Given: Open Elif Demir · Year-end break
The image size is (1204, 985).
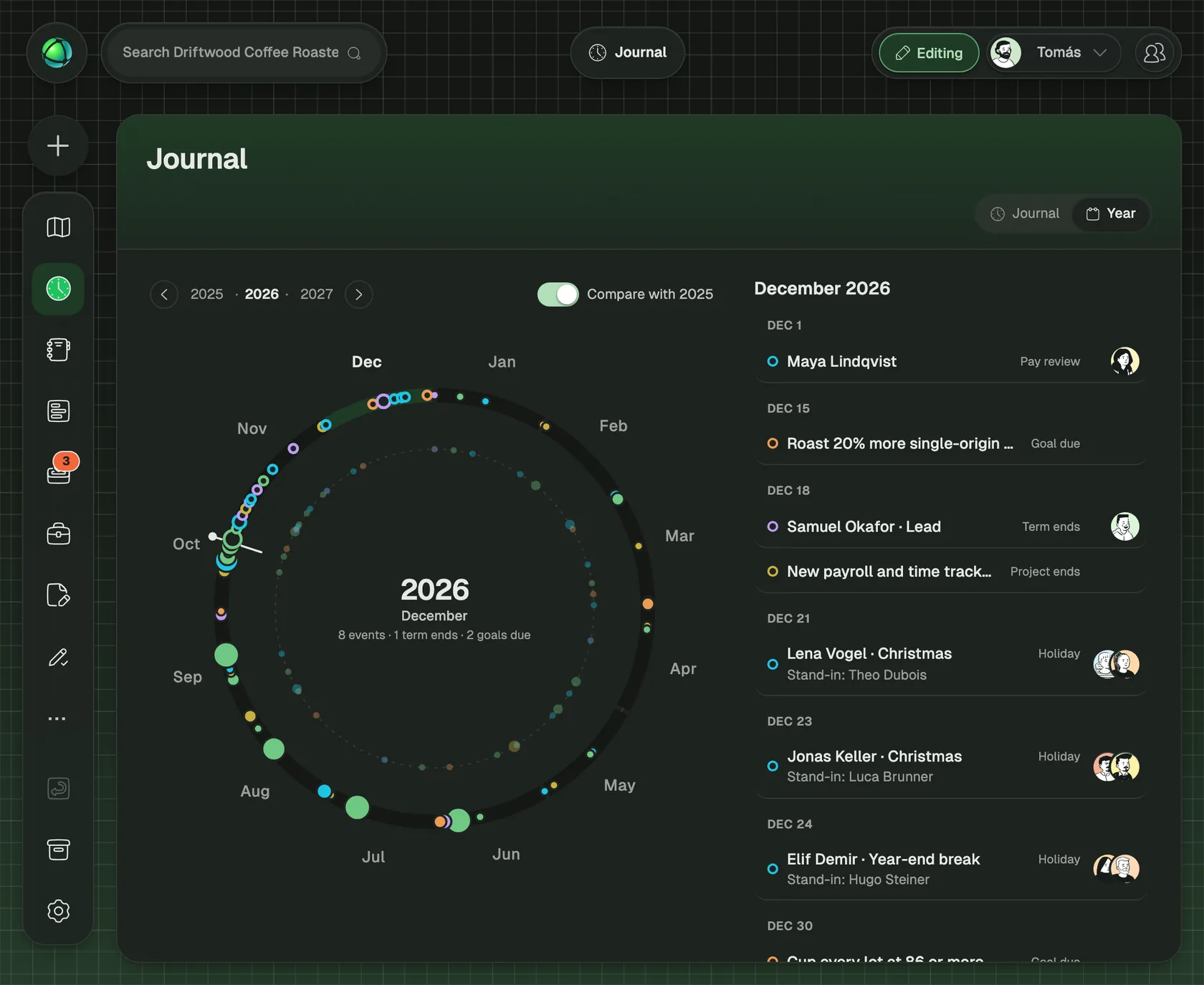Looking at the screenshot, I should click(950, 868).
